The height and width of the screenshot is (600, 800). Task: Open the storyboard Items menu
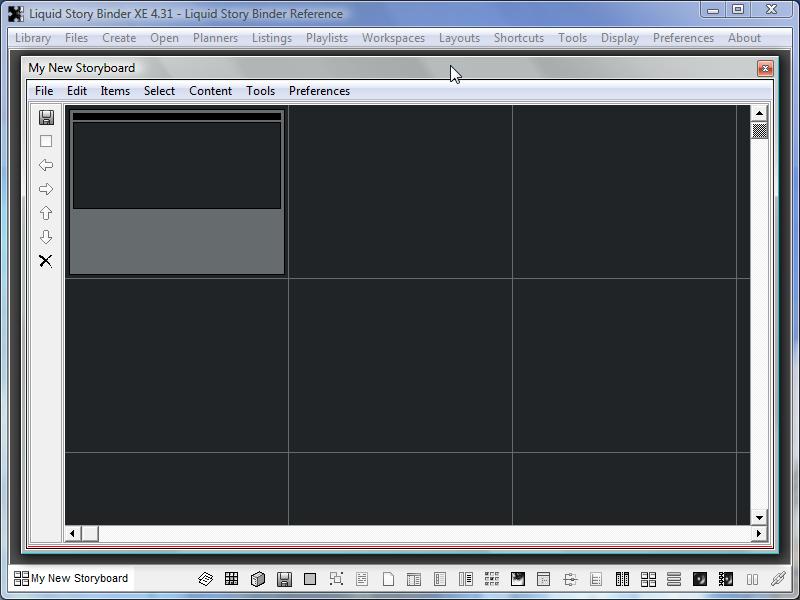tap(115, 91)
